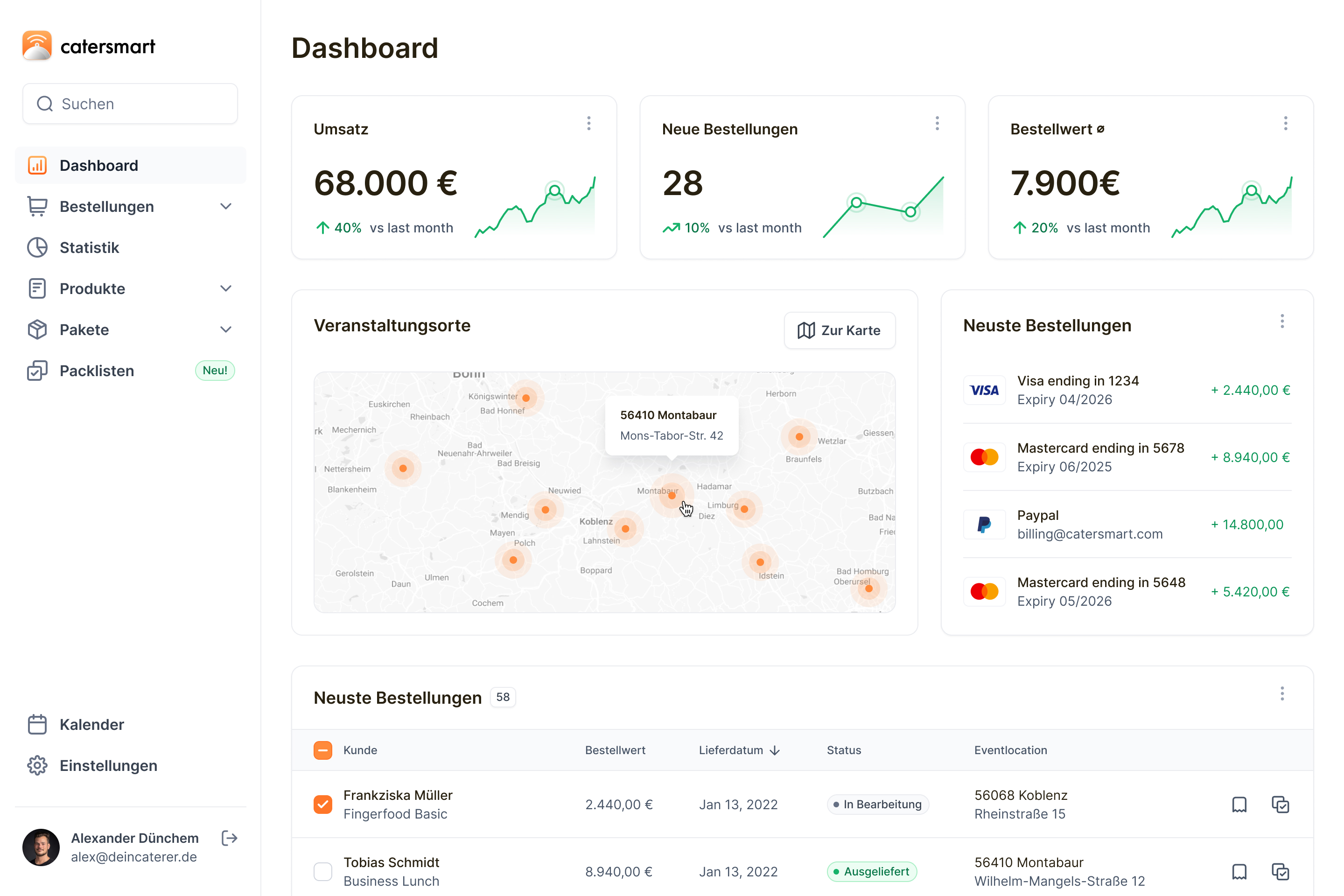The image size is (1344, 896).
Task: Check Tobias Schmidt's order checkbox
Action: click(x=323, y=871)
